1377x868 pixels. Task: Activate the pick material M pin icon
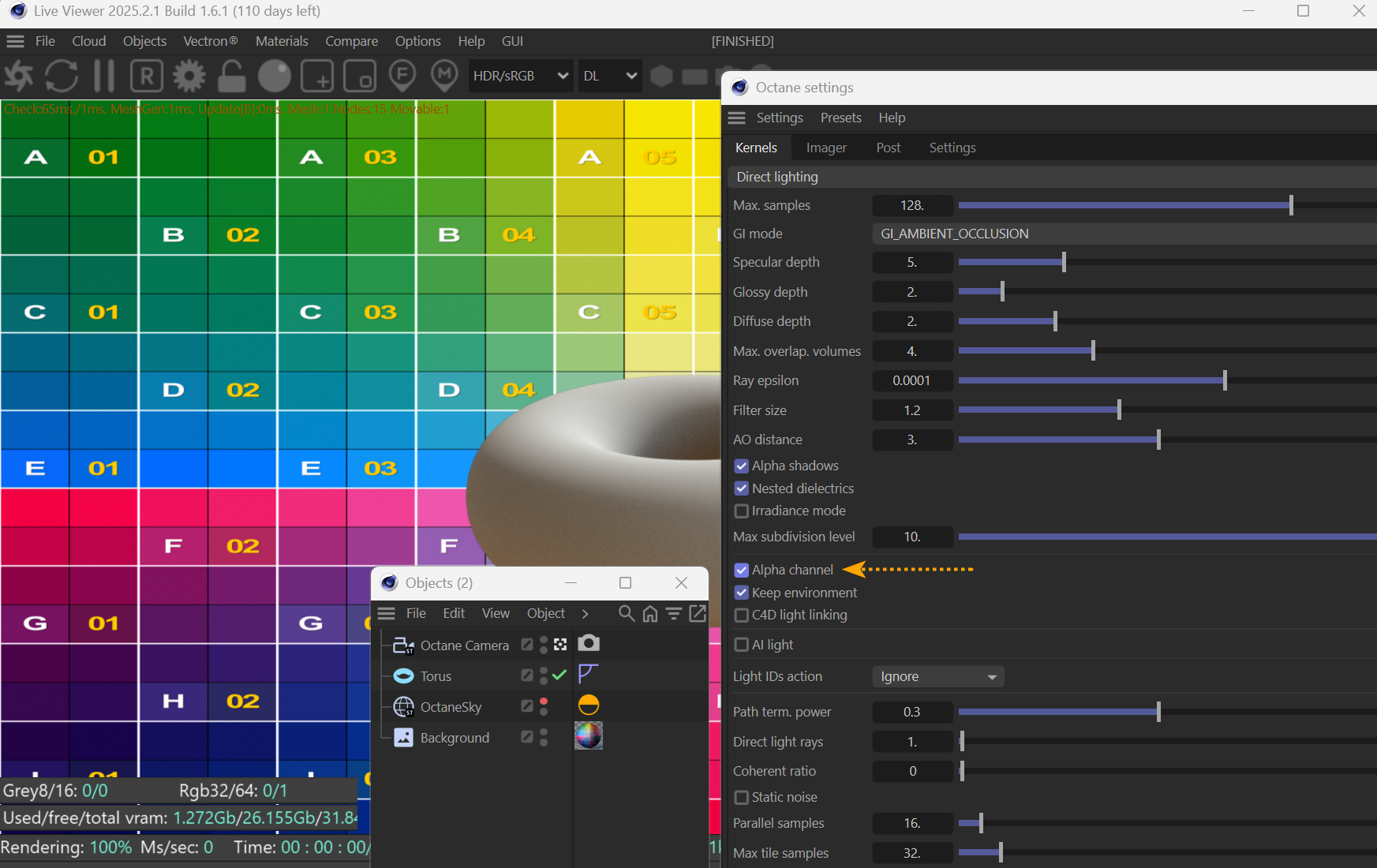(445, 76)
